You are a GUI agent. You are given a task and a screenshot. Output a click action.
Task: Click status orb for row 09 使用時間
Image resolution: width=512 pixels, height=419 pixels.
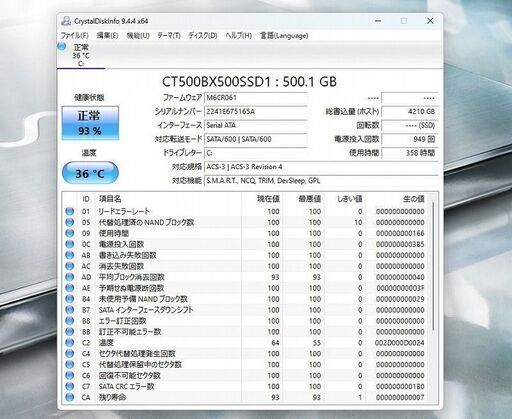[x=69, y=233]
